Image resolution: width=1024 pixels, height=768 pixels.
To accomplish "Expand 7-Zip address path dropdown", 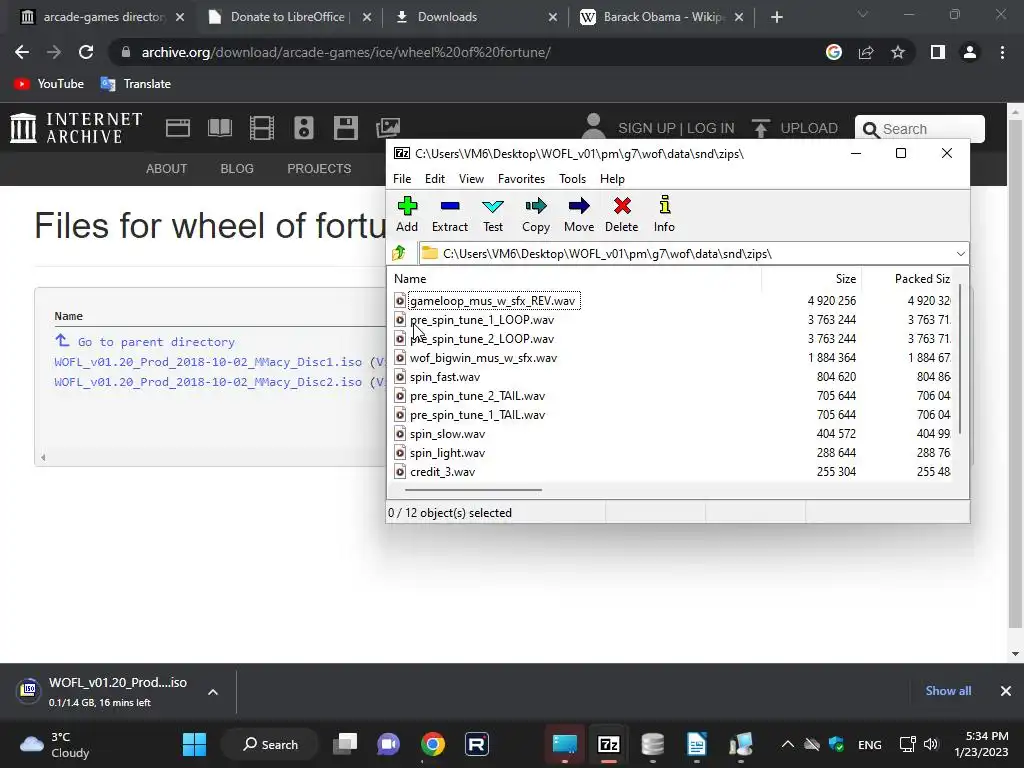I will [x=961, y=253].
